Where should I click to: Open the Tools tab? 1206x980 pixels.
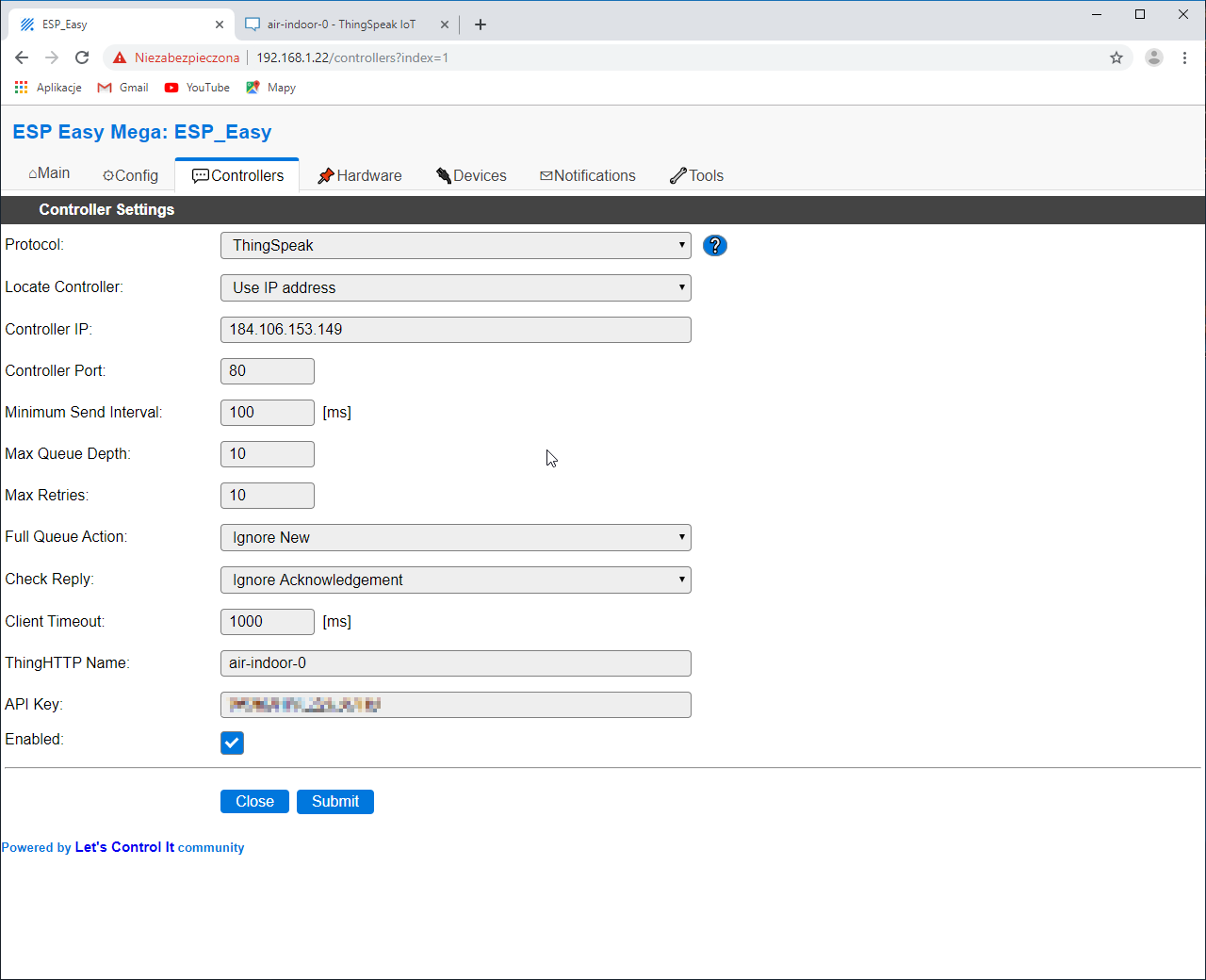[x=696, y=176]
